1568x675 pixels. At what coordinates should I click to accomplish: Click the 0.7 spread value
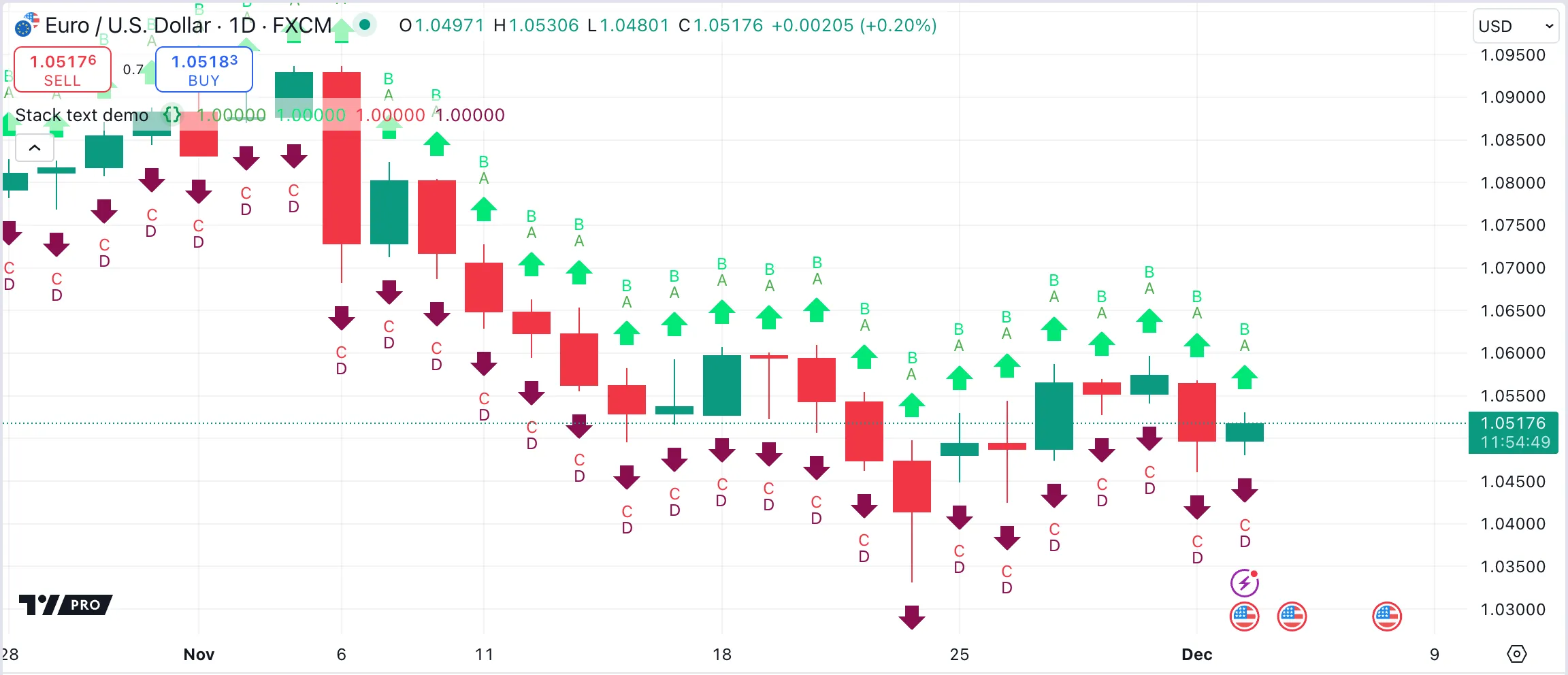[133, 69]
